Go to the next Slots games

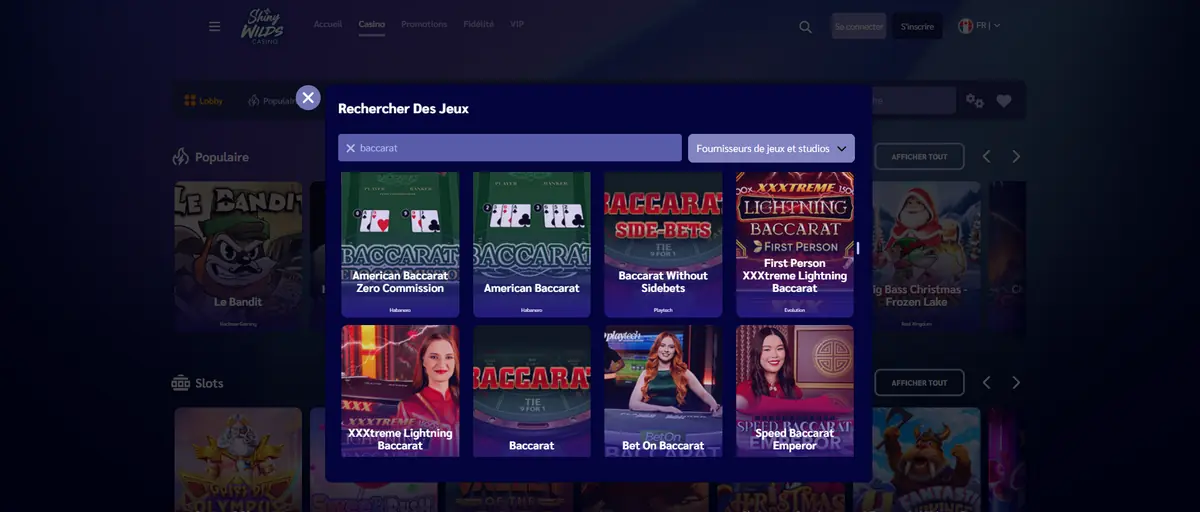[1016, 383]
